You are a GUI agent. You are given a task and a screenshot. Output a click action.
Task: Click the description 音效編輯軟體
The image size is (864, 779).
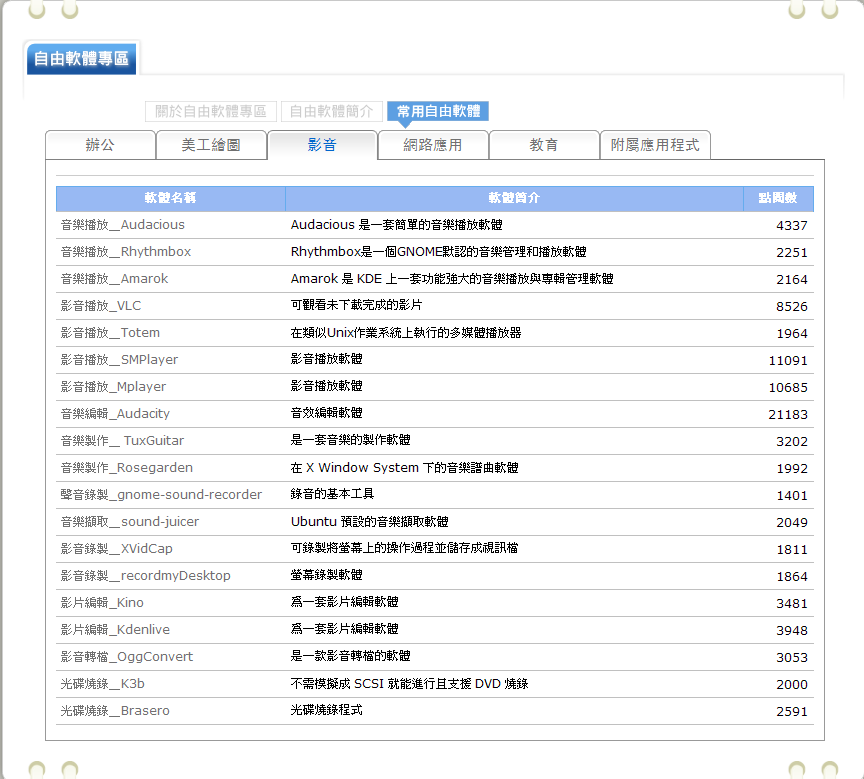tap(327, 413)
